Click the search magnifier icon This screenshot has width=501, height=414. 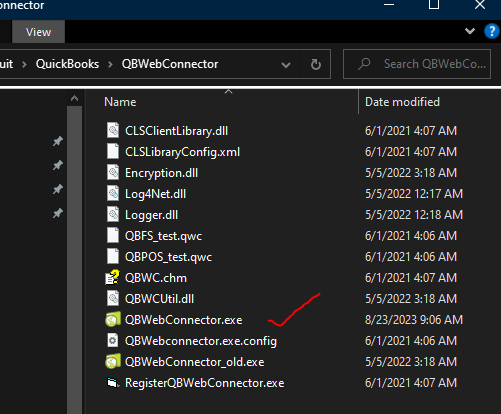tap(364, 64)
